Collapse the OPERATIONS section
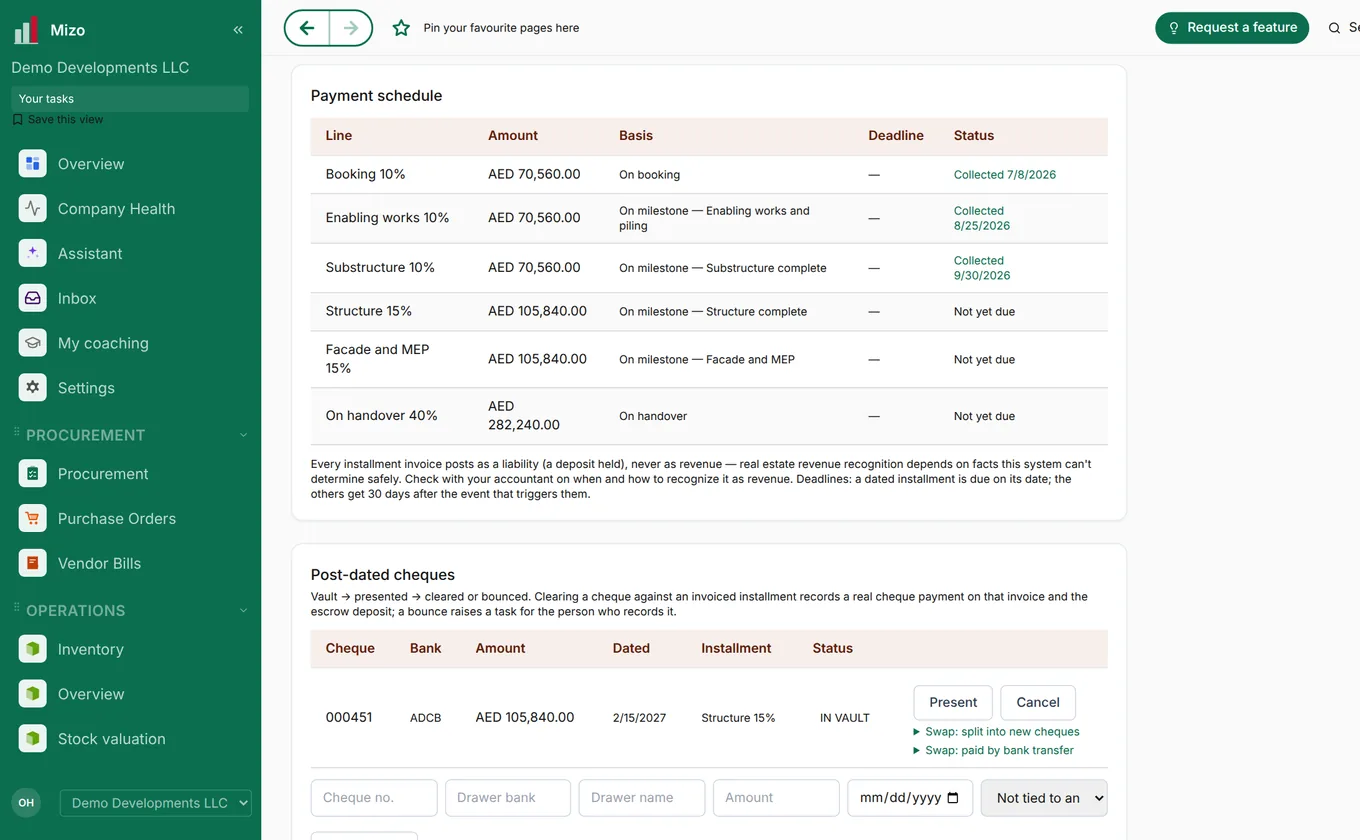The height and width of the screenshot is (840, 1360). click(243, 610)
